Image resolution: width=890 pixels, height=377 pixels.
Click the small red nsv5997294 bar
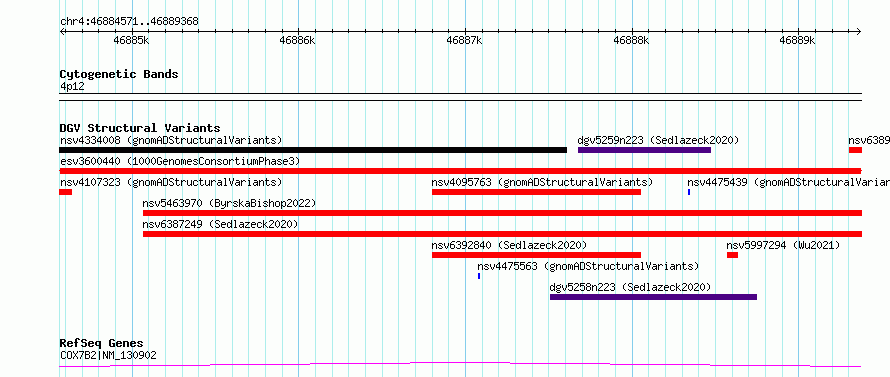click(732, 255)
